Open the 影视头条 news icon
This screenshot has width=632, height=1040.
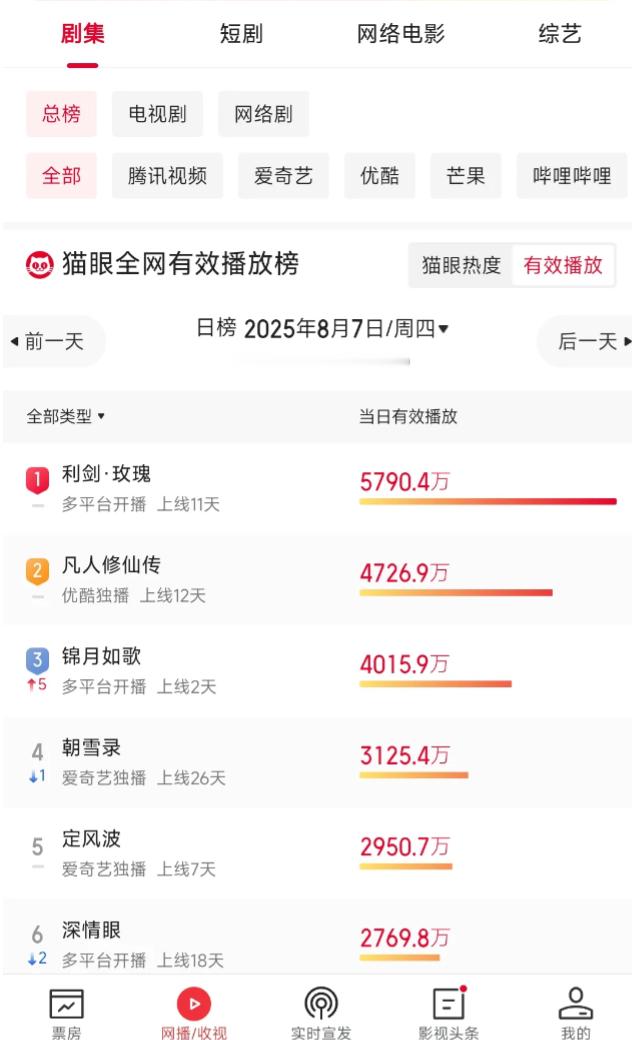click(449, 1003)
